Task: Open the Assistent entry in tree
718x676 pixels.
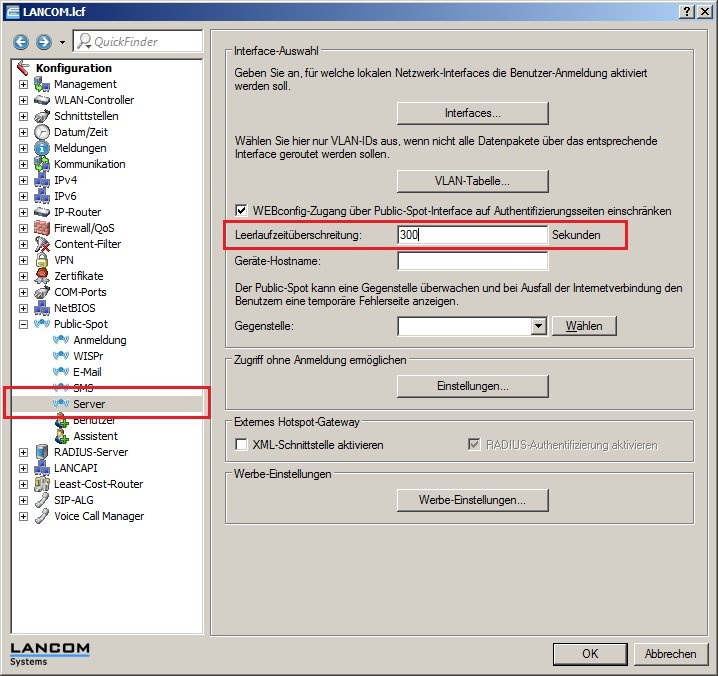Action: click(95, 436)
